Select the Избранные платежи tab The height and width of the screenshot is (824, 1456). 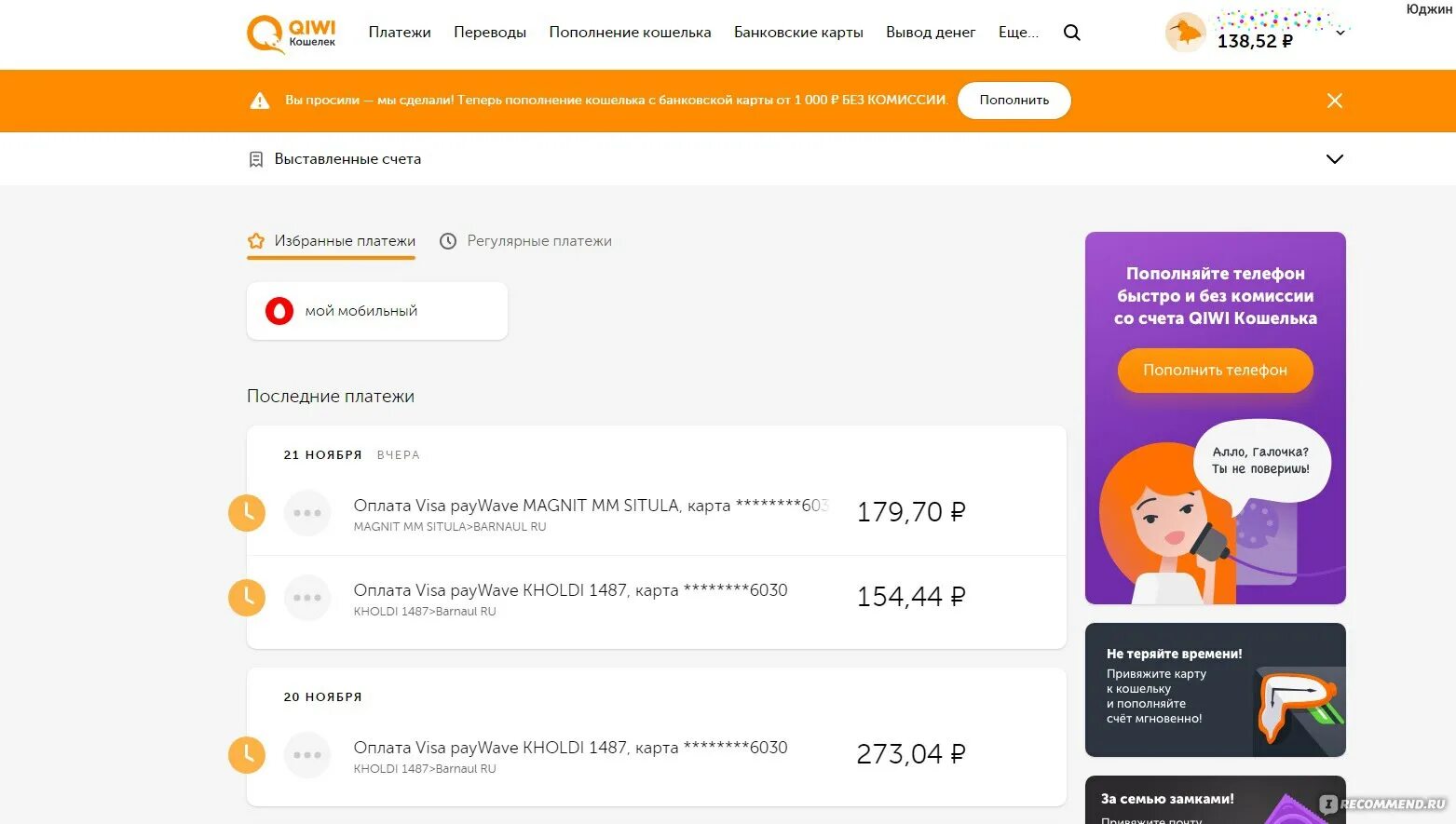331,241
